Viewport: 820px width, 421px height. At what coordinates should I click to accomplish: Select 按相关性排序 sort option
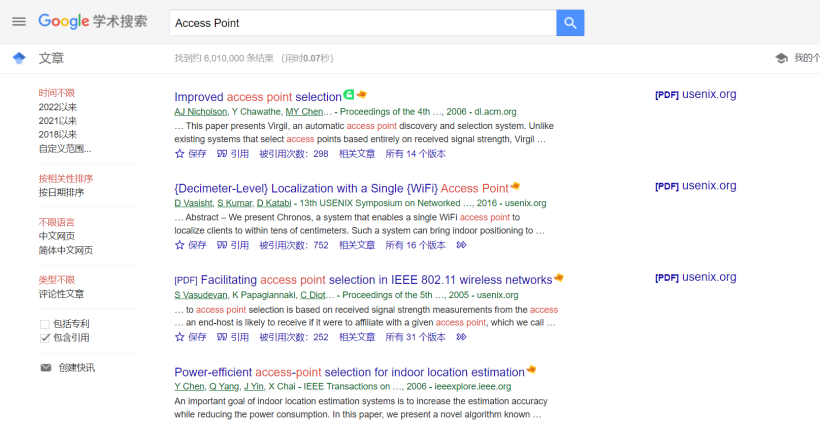[66, 178]
